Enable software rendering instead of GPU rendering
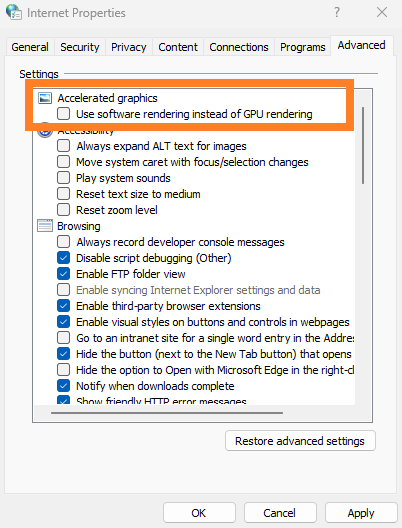 [x=64, y=114]
